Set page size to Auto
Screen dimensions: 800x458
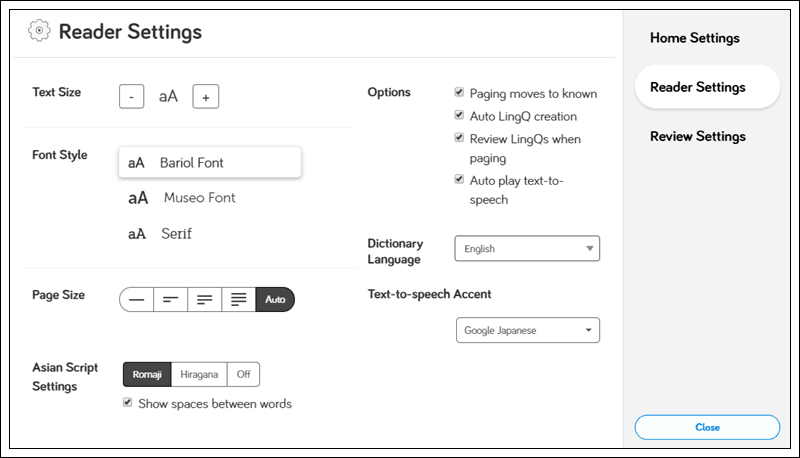tap(275, 299)
